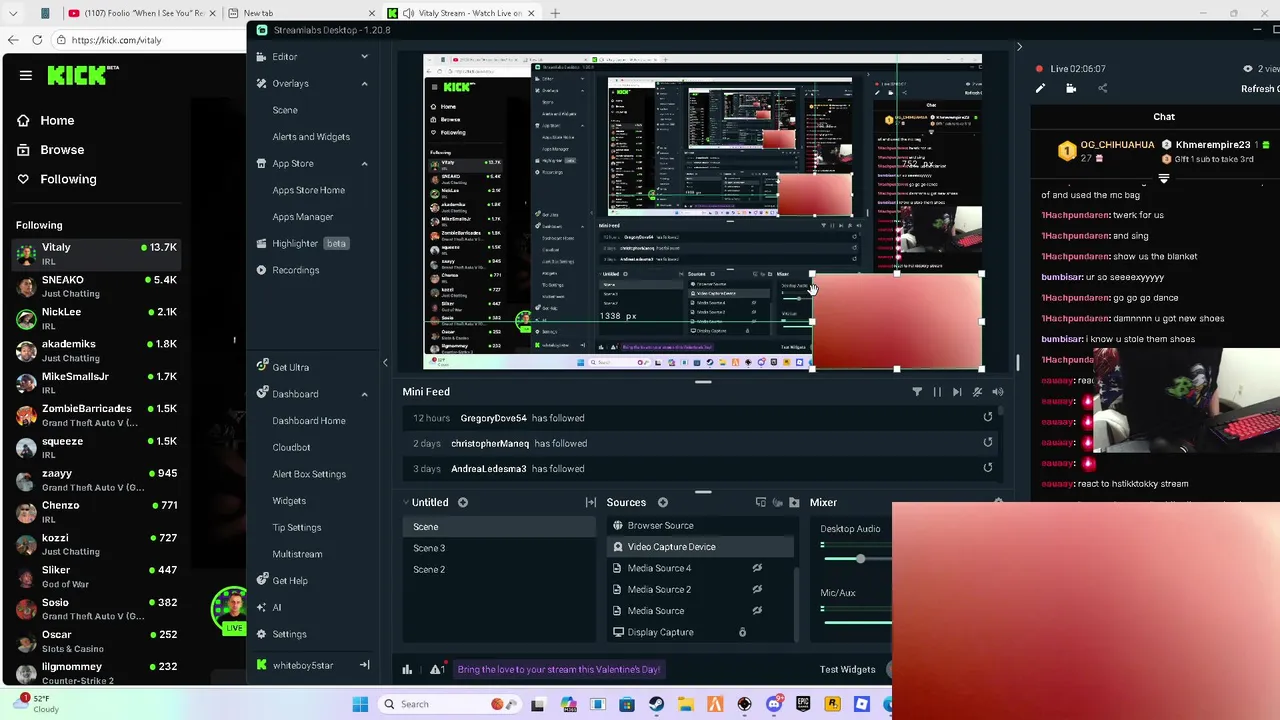This screenshot has width=1280, height=720.
Task: Show the hidden Media Source 4
Action: [x=757, y=568]
